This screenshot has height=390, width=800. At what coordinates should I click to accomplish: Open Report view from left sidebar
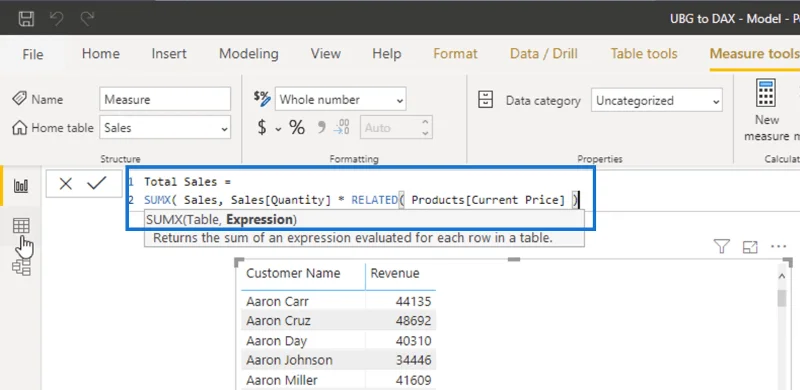tap(21, 186)
